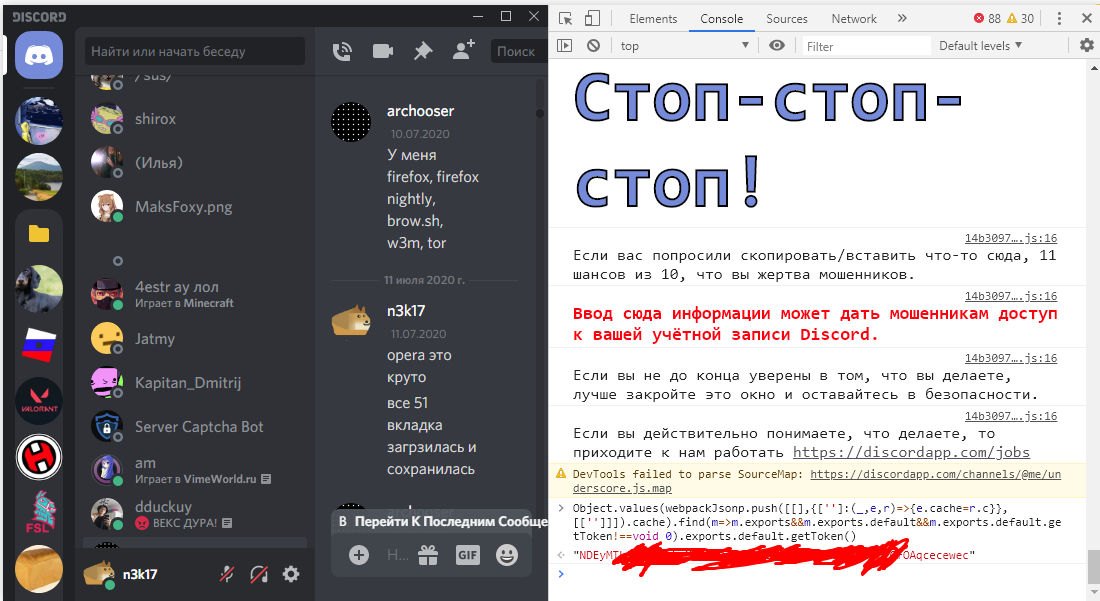
Task: Open DM with Jatmy
Action: (x=194, y=339)
